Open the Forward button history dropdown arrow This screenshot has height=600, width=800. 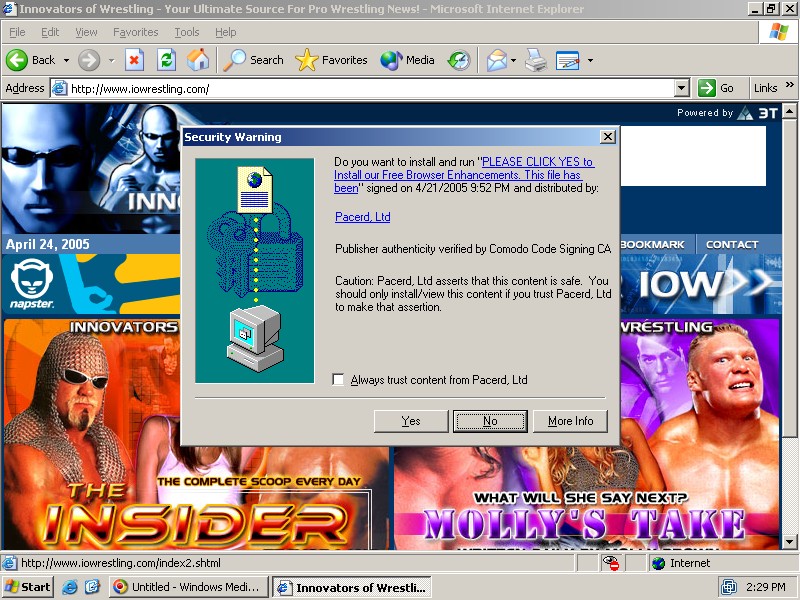(111, 60)
